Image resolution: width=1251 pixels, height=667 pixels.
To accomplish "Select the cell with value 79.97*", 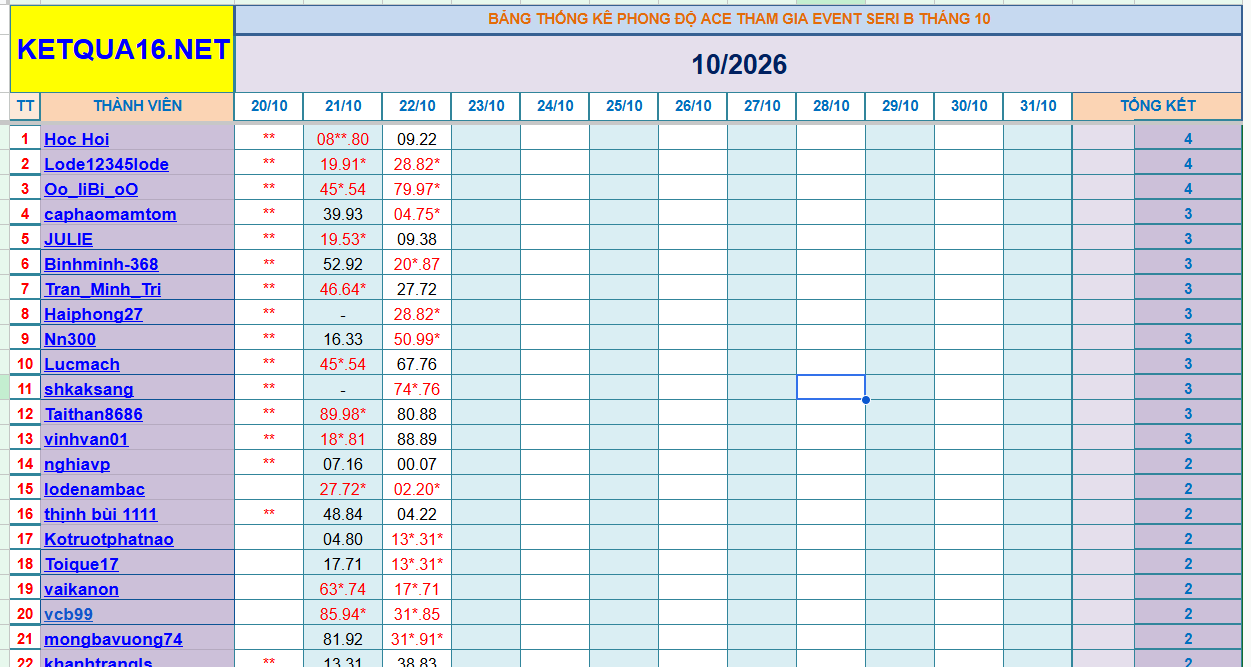I will (x=417, y=189).
